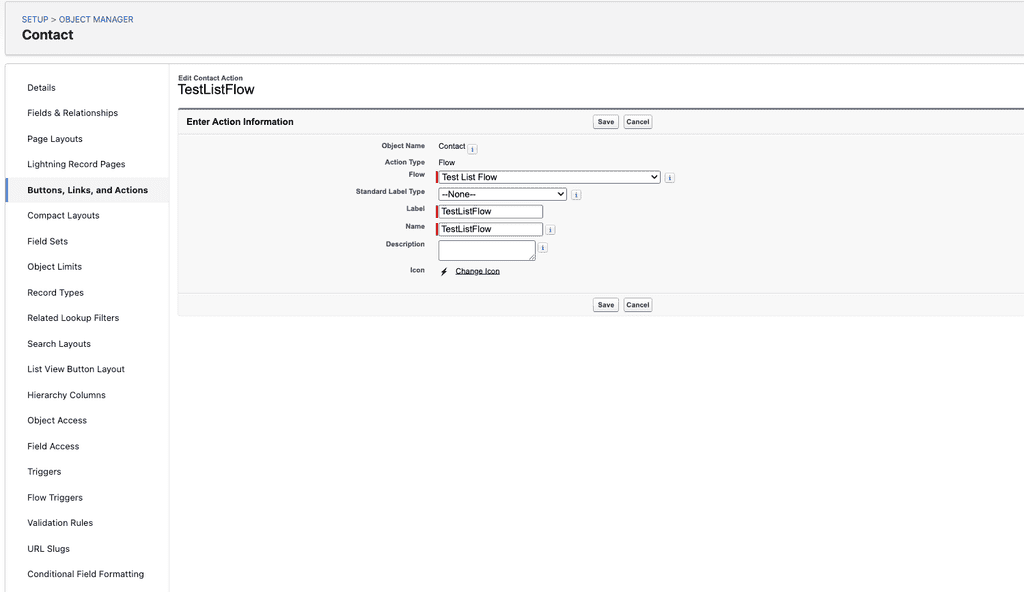Select Flow Triggers in the sidebar
The width and height of the screenshot is (1024, 592).
tap(55, 497)
